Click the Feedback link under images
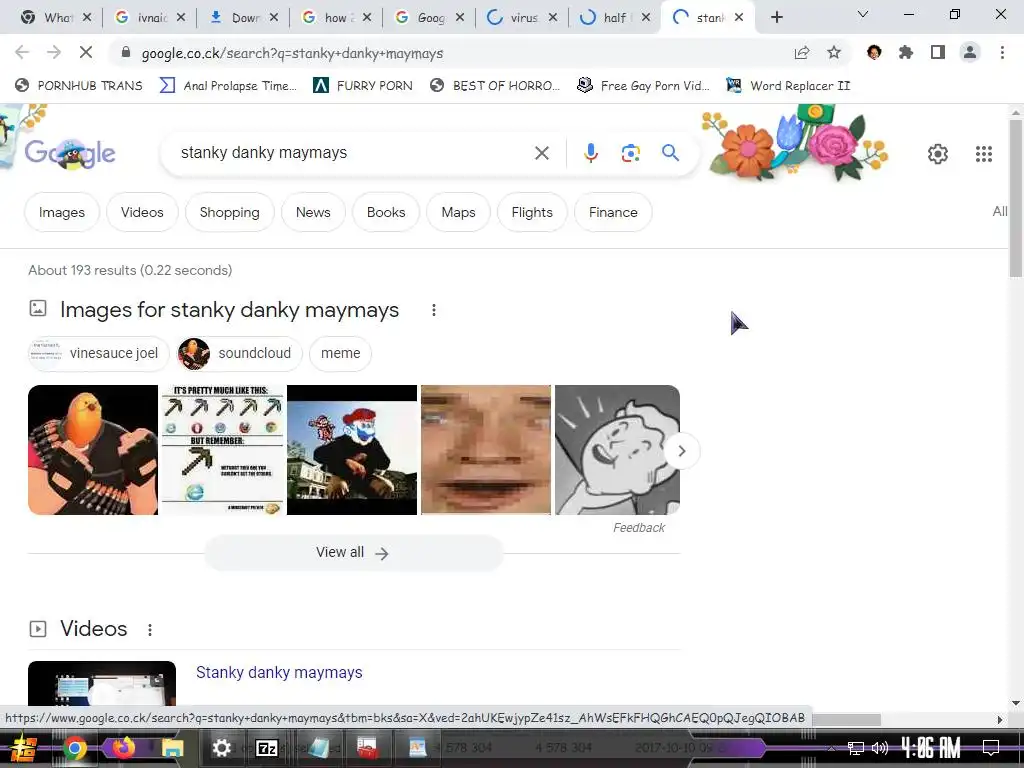The image size is (1024, 768). point(639,528)
